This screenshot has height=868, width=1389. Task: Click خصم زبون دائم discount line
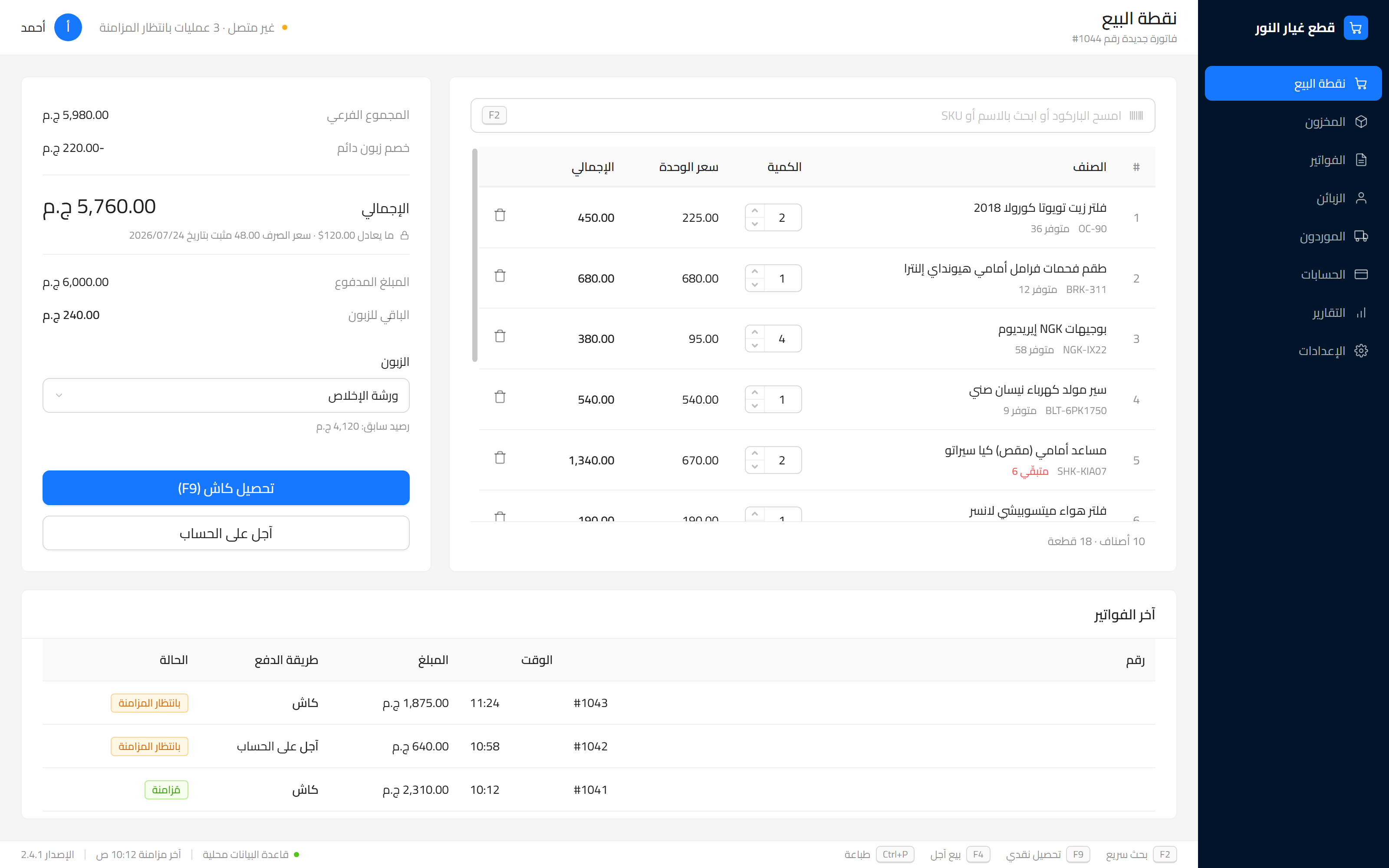point(226,148)
